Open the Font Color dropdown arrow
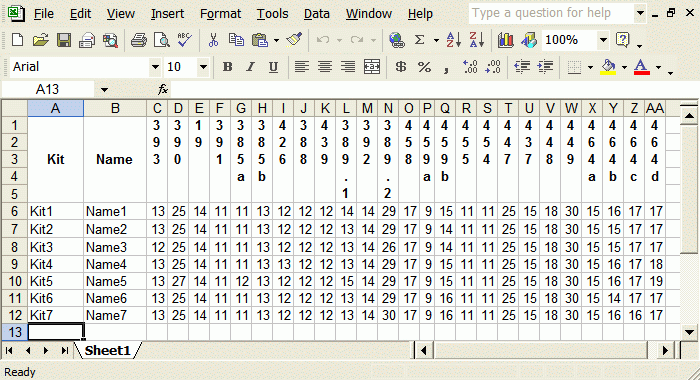This screenshot has width=700, height=380. coord(658,67)
